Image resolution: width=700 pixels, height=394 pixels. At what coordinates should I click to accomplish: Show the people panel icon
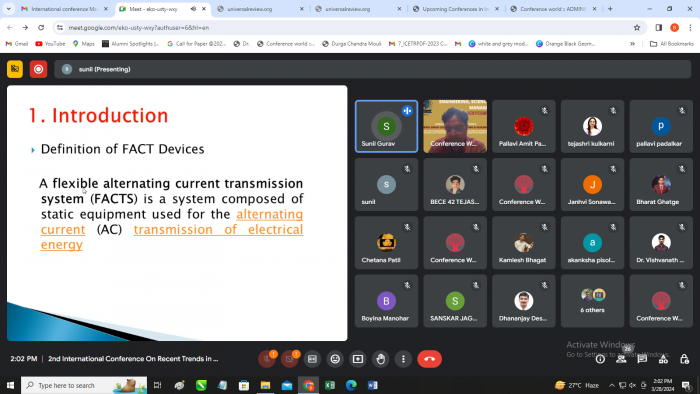pos(621,359)
